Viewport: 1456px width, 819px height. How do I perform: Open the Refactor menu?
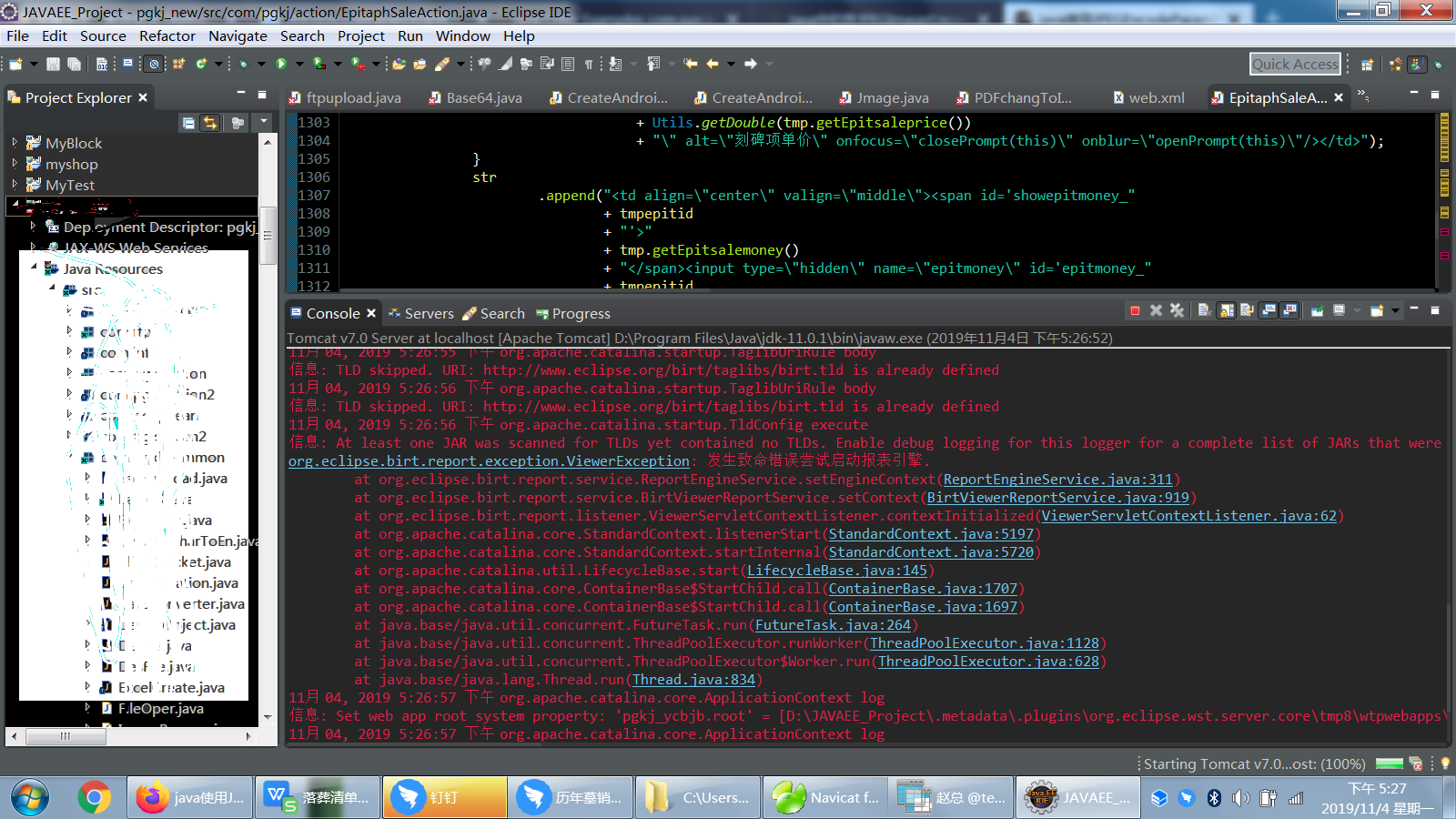167,36
